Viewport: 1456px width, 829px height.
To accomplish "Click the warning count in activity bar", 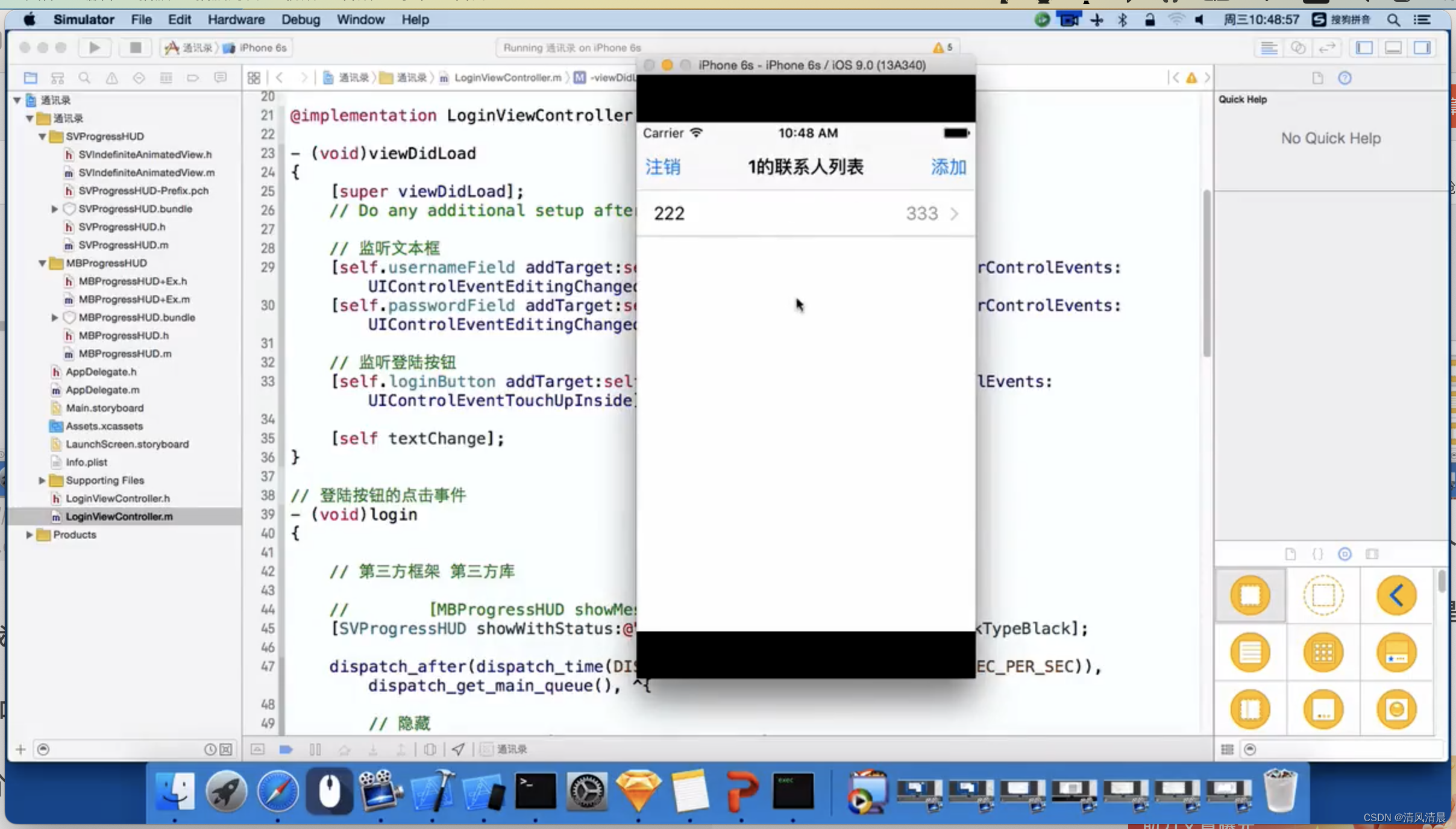I will point(943,48).
